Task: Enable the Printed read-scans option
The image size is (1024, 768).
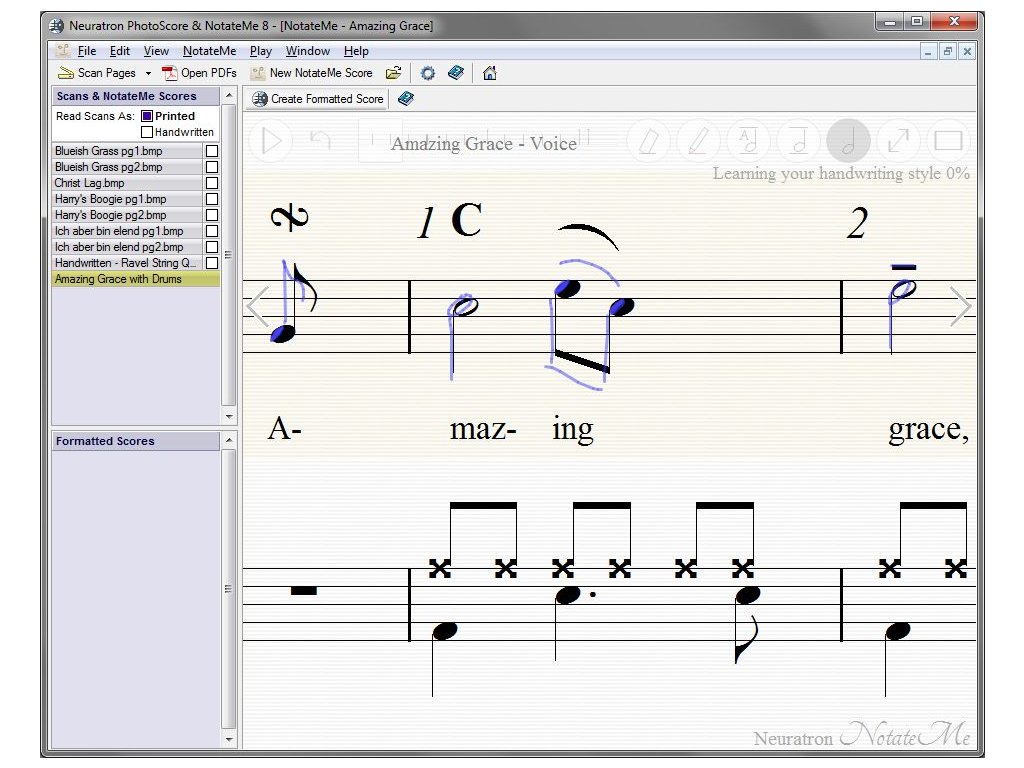Action: pyautogui.click(x=147, y=116)
